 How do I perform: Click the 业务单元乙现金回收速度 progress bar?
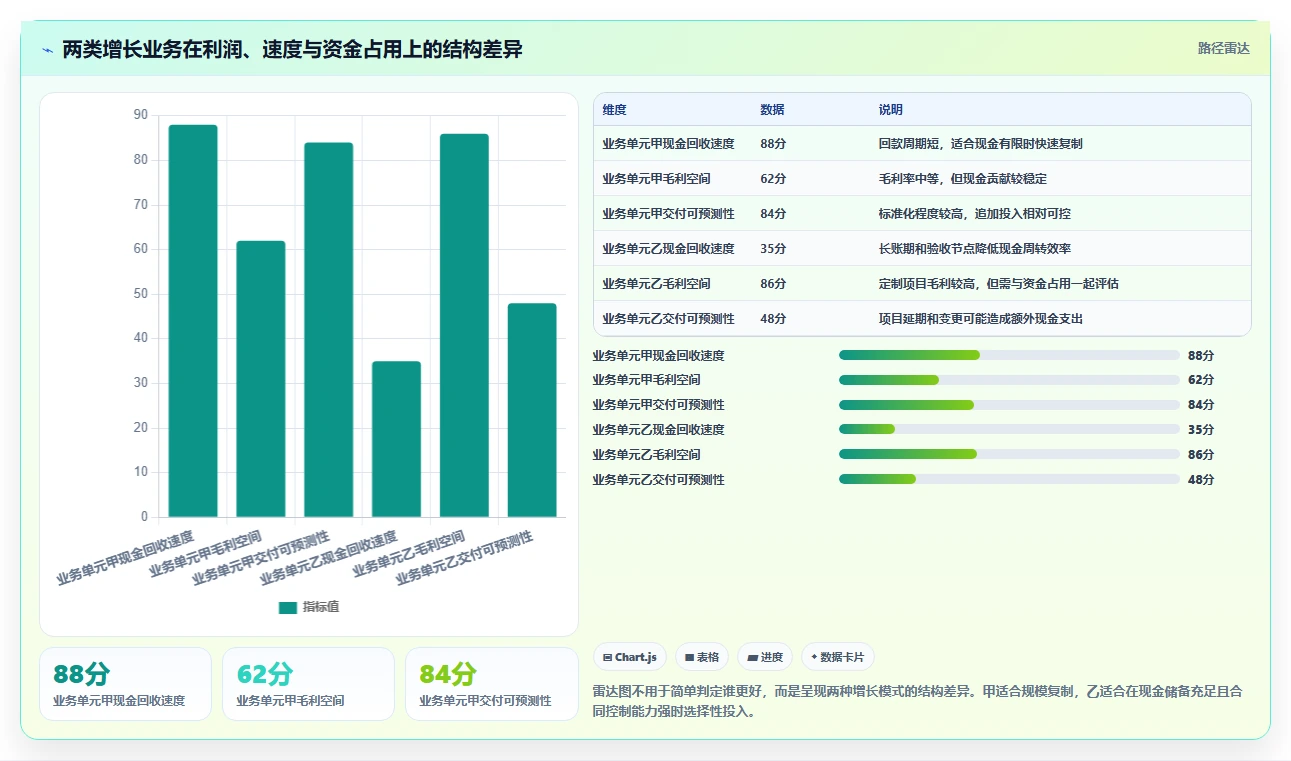pos(1009,430)
